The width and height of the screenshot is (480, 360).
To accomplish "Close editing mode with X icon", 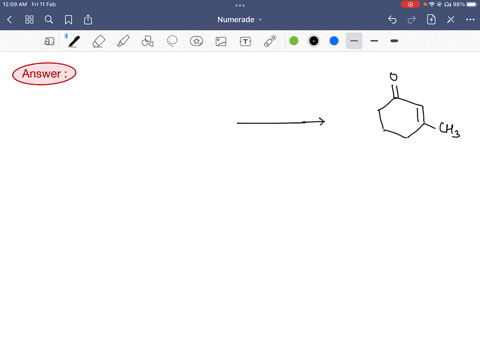I will (x=451, y=20).
